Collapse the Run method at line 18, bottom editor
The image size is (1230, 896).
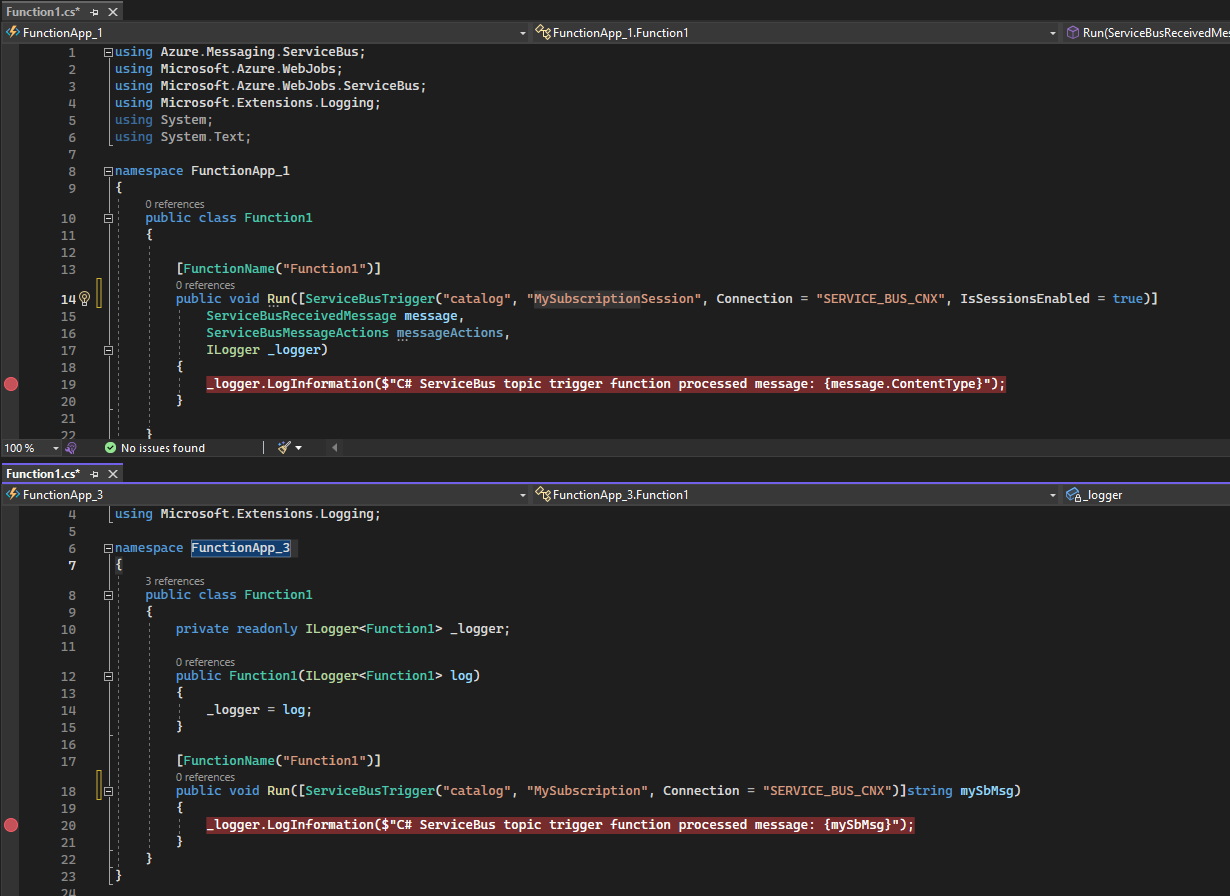108,791
